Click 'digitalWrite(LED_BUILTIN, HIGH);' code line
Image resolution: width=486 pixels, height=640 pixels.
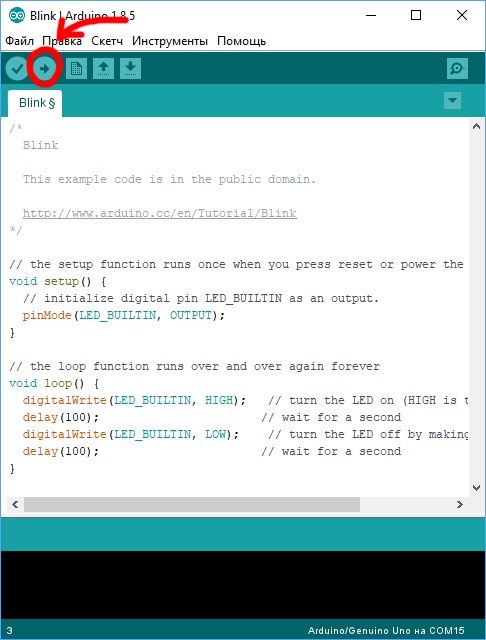(x=134, y=400)
